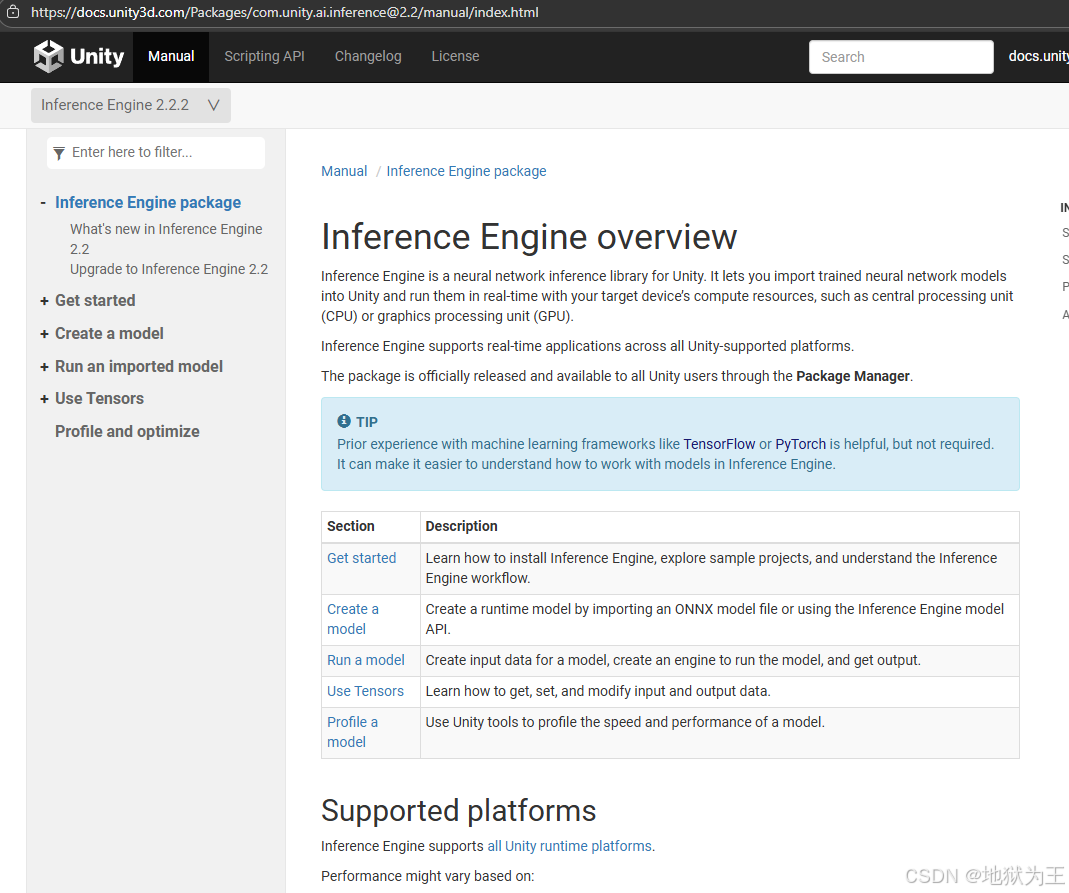Click the bold Package Manager text
The image size is (1069, 893).
click(853, 376)
